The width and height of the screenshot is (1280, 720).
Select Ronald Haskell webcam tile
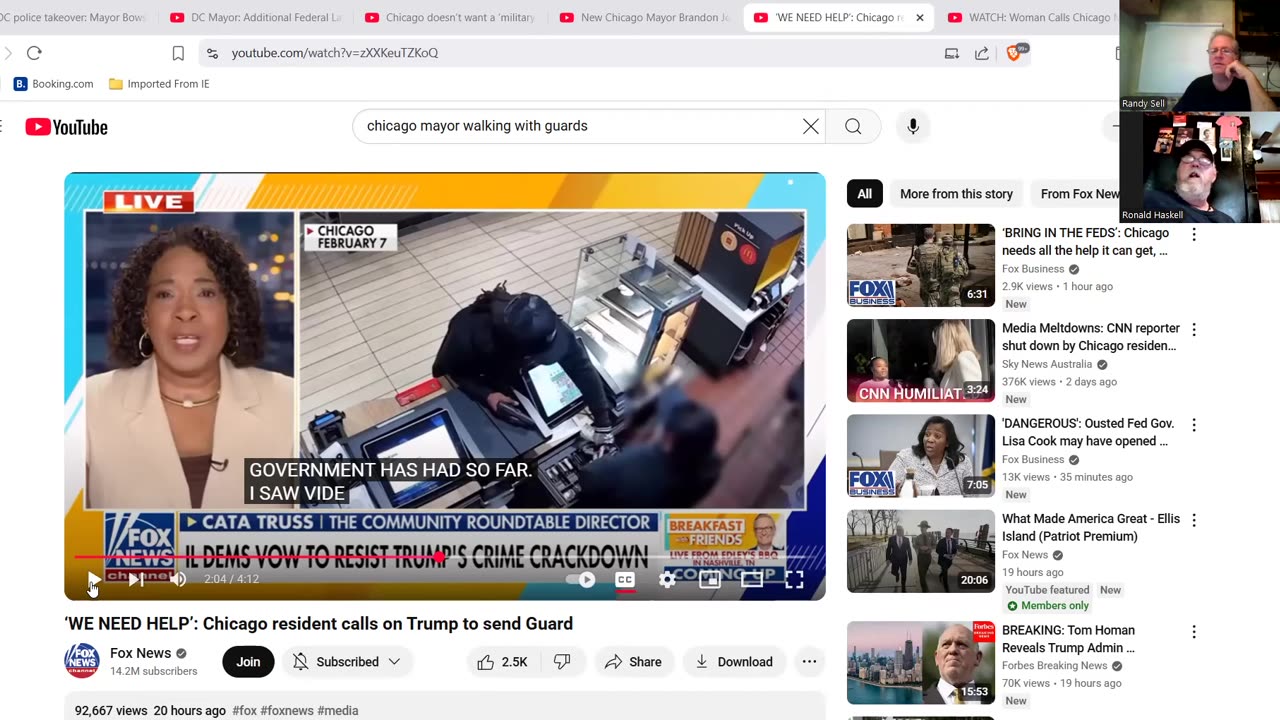(1200, 167)
